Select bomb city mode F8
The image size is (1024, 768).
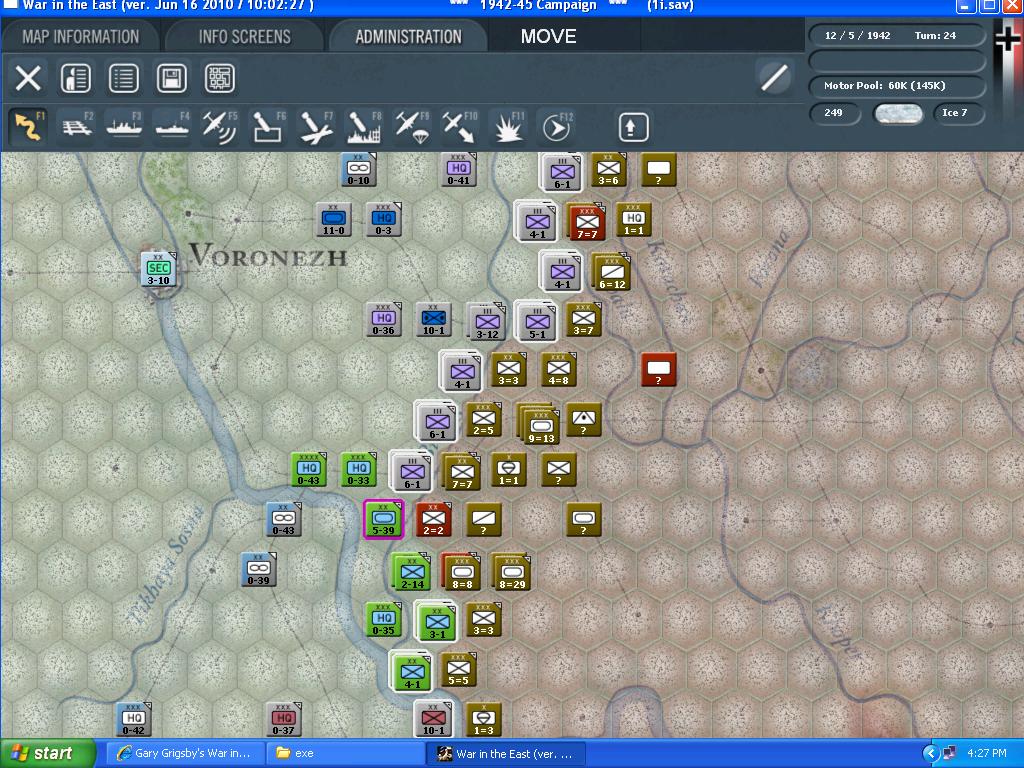click(364, 126)
